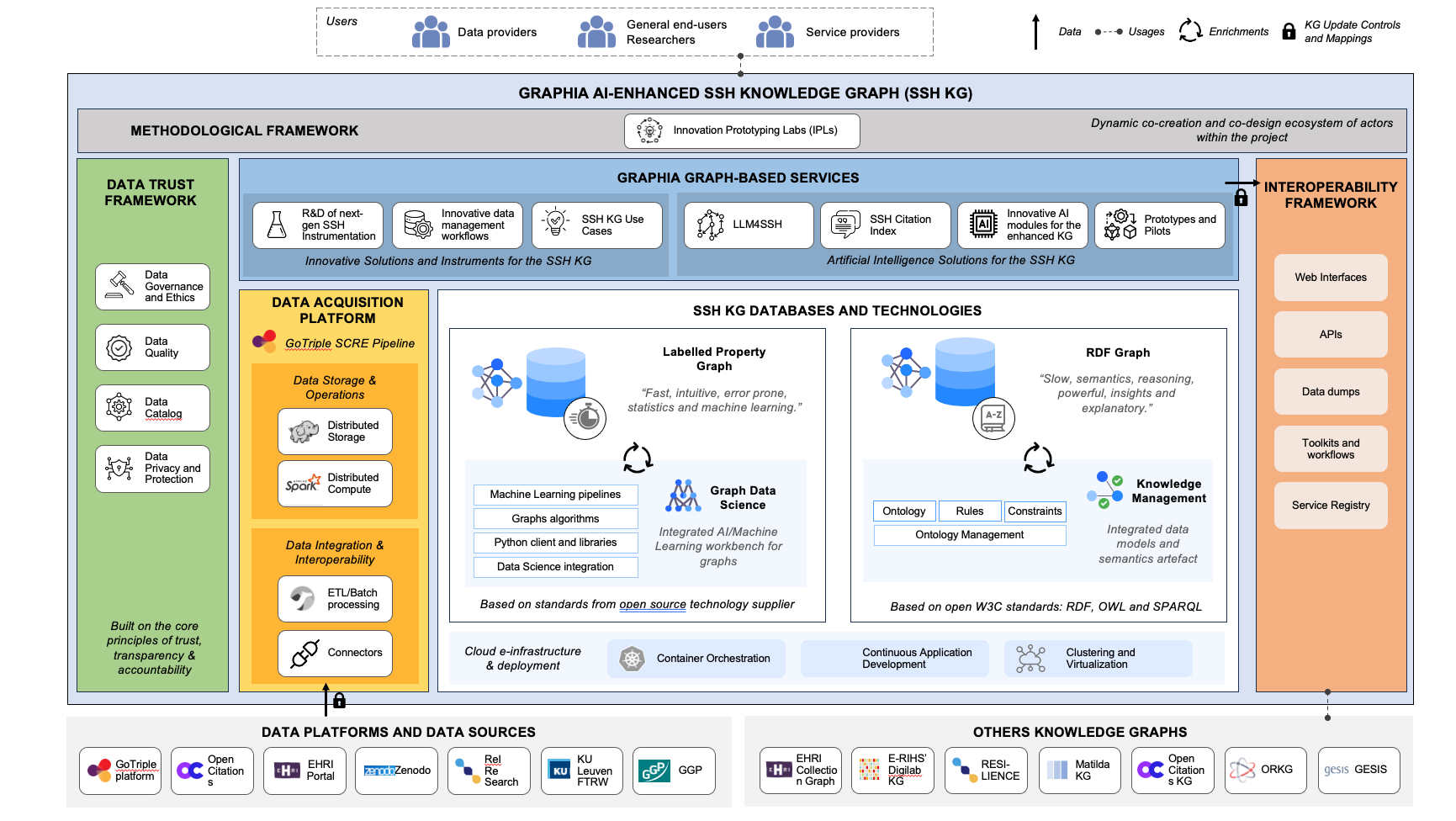
Task: Click the Connectors plug icon
Action: pos(304,654)
